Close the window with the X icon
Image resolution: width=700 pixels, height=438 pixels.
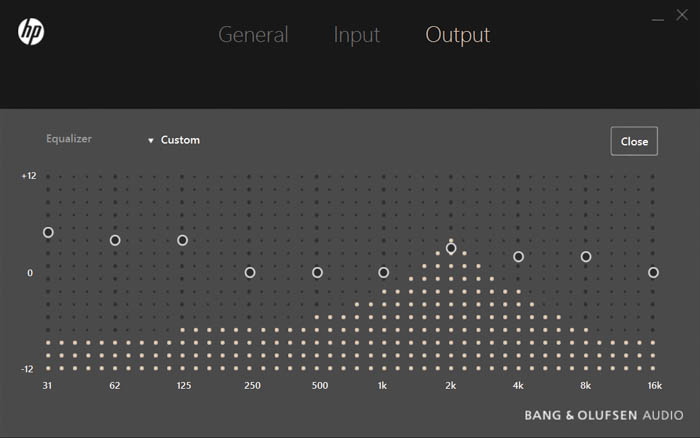coord(684,15)
